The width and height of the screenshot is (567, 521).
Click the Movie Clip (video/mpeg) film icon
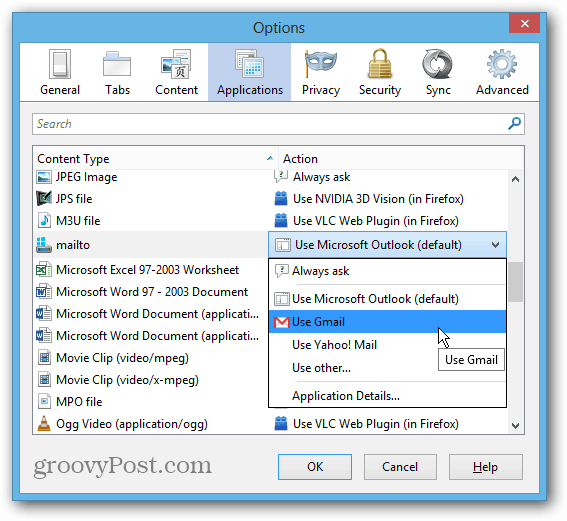point(44,358)
